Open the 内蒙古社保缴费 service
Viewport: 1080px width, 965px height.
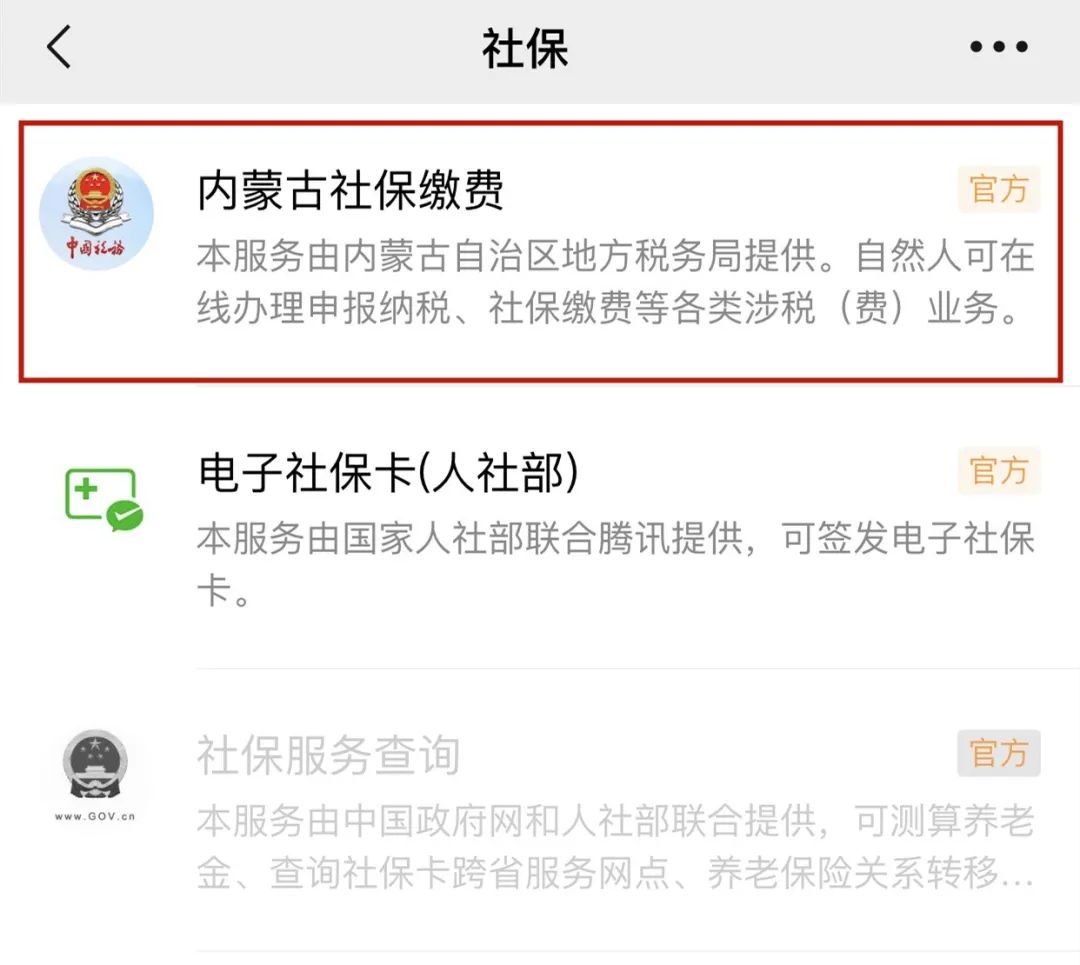540,251
